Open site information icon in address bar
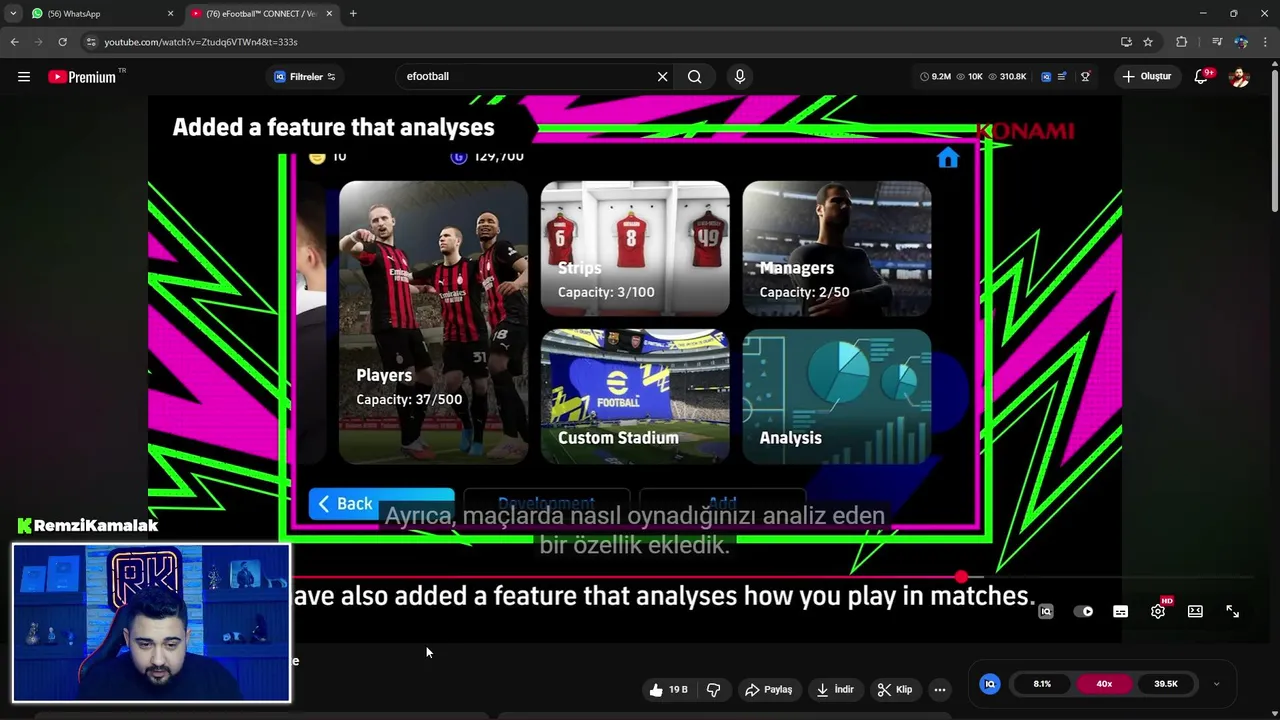This screenshot has width=1280, height=720. point(91,42)
